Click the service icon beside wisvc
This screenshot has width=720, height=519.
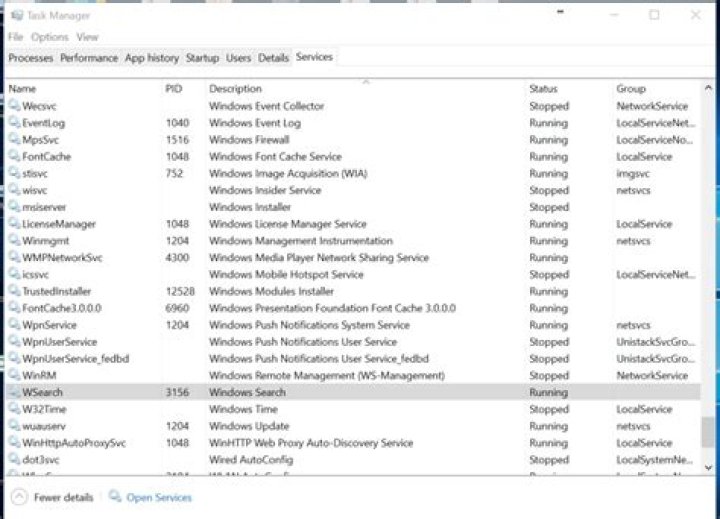point(14,190)
